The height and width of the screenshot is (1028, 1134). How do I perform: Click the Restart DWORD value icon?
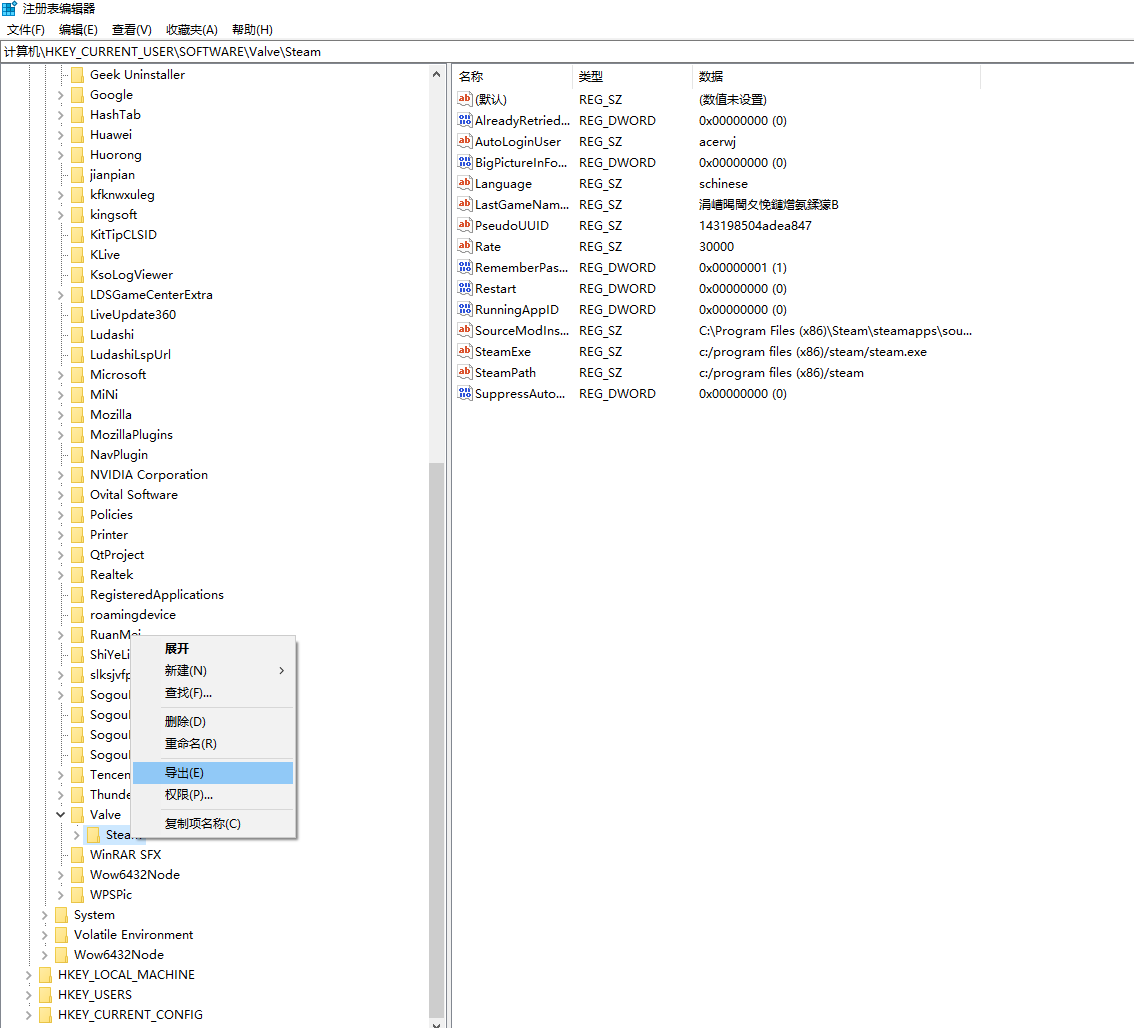(x=464, y=288)
